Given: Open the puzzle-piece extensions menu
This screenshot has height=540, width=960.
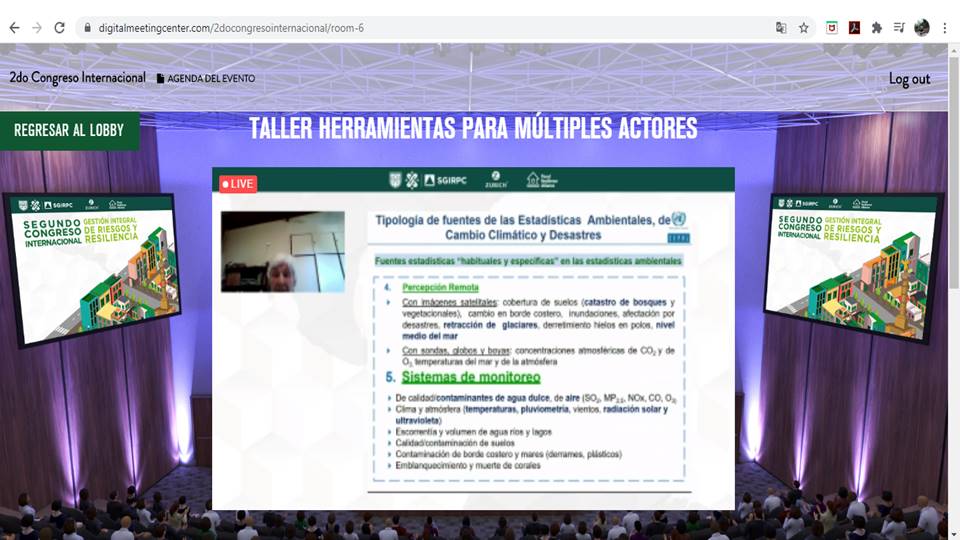Looking at the screenshot, I should (877, 28).
